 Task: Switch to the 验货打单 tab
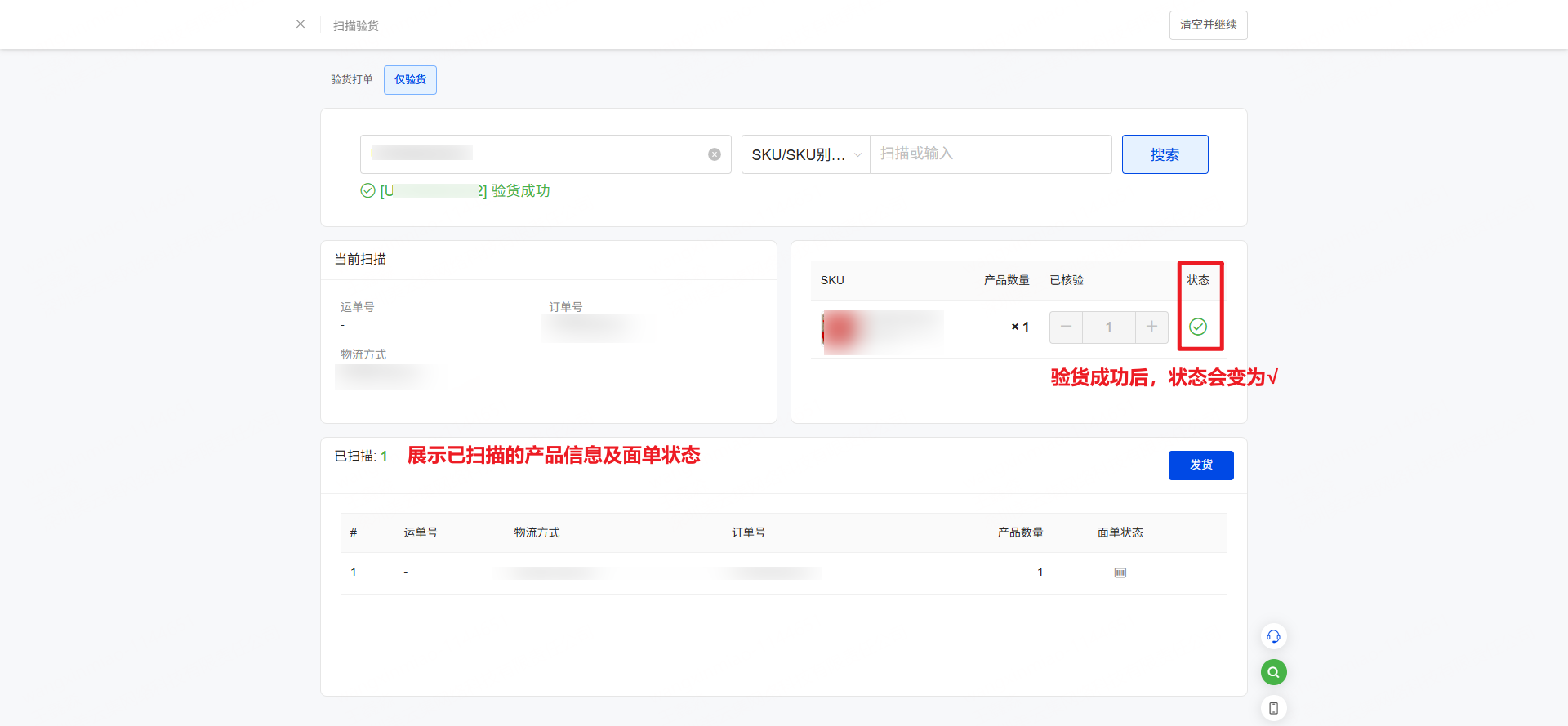tap(351, 80)
